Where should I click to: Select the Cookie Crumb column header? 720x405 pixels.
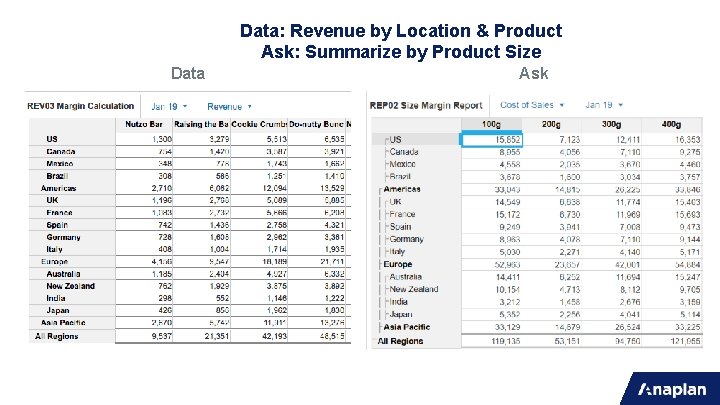click(x=259, y=124)
